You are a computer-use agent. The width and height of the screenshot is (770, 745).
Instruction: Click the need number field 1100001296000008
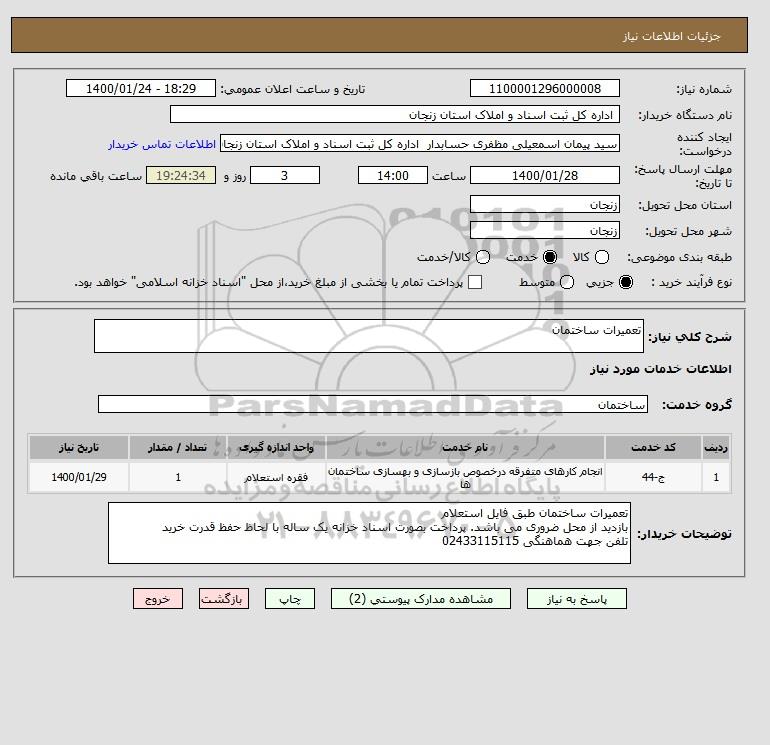click(x=545, y=88)
